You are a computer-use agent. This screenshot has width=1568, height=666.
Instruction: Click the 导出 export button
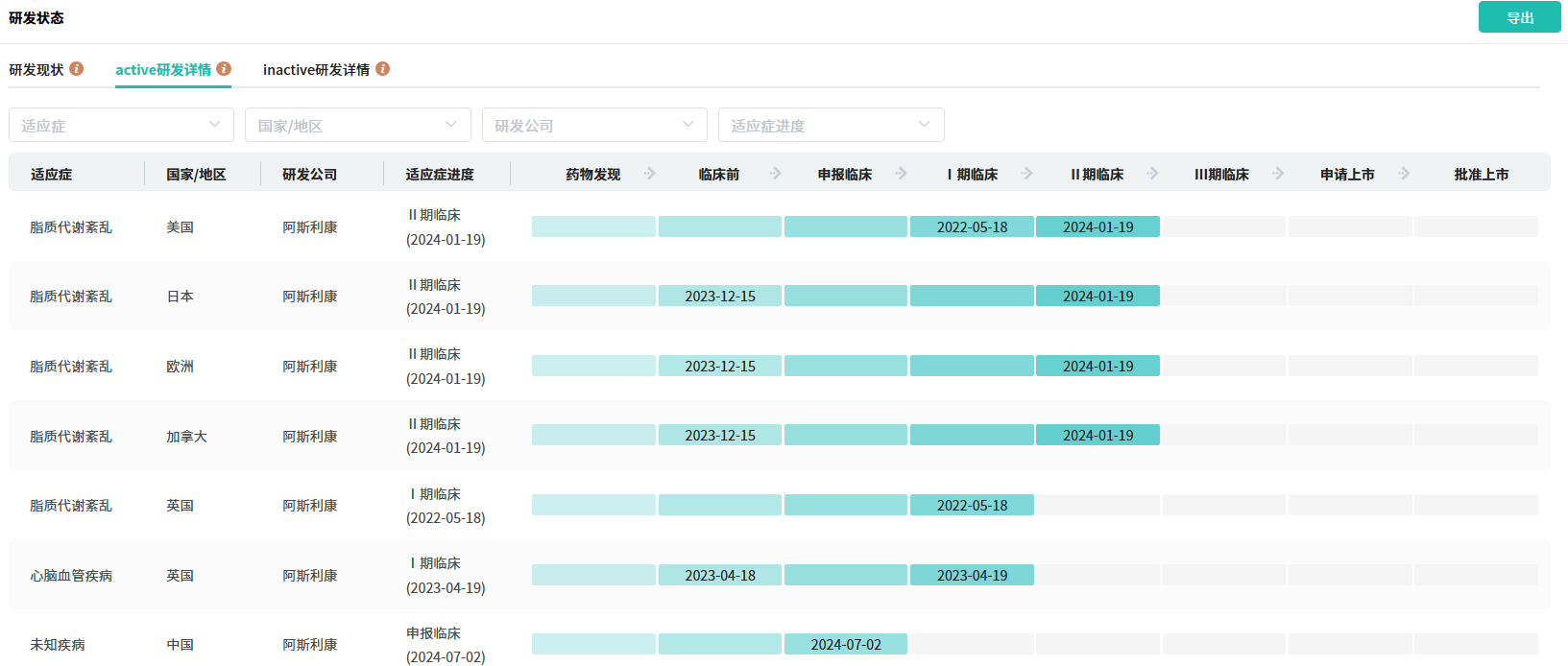click(x=1520, y=17)
